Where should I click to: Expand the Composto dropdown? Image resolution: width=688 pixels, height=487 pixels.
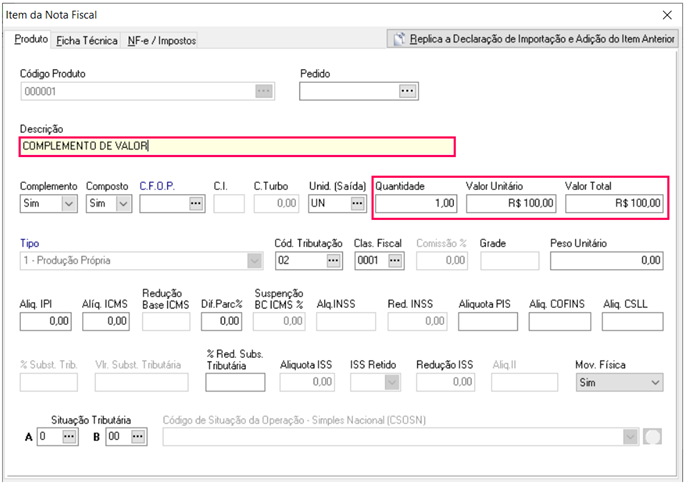pos(123,203)
